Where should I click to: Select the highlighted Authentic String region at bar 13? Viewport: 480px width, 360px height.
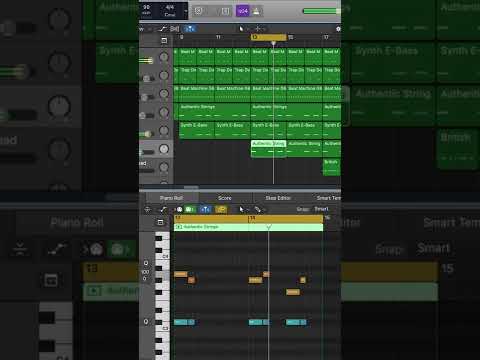269,149
